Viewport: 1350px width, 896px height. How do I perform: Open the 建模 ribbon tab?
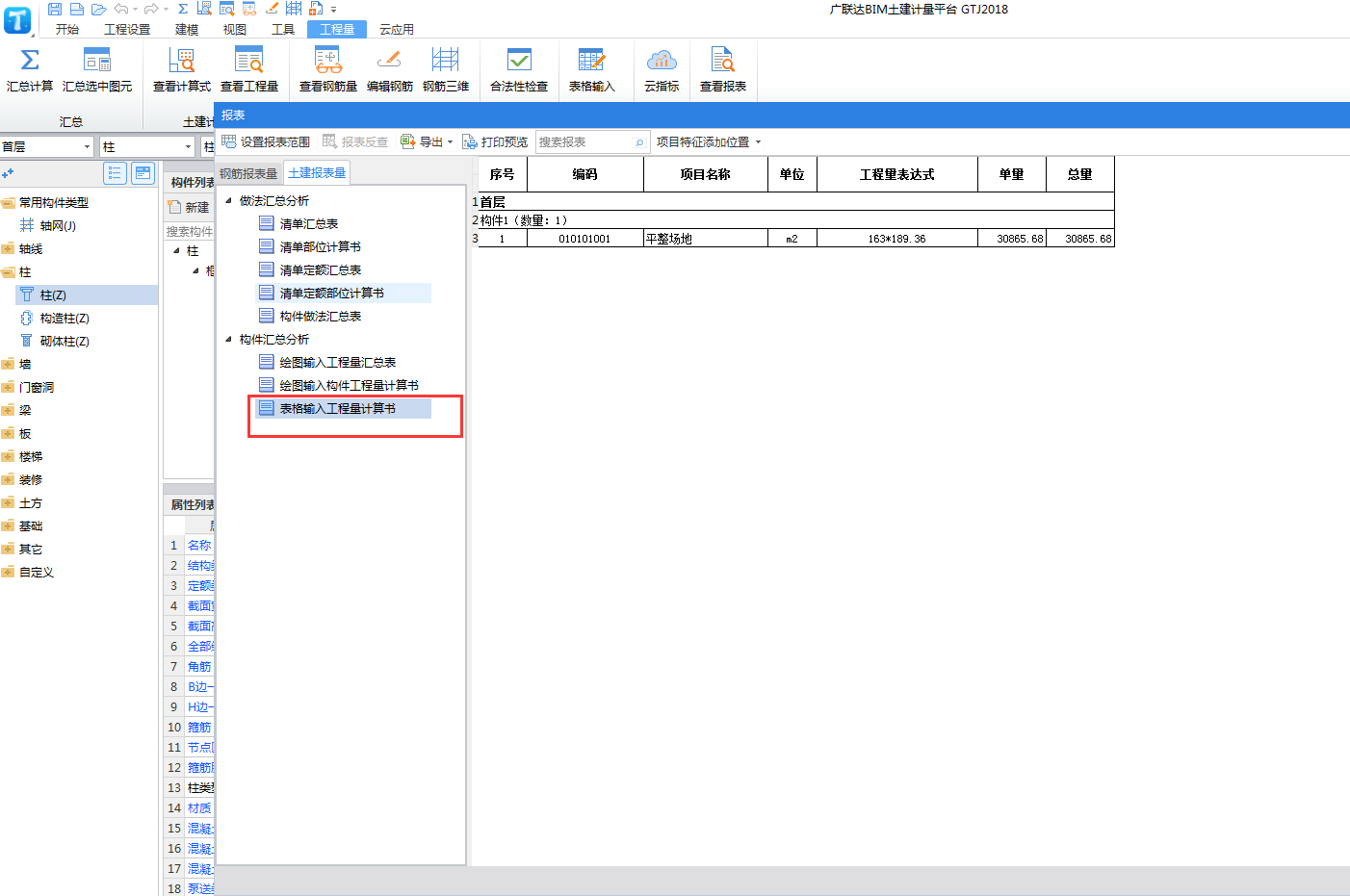(x=187, y=29)
